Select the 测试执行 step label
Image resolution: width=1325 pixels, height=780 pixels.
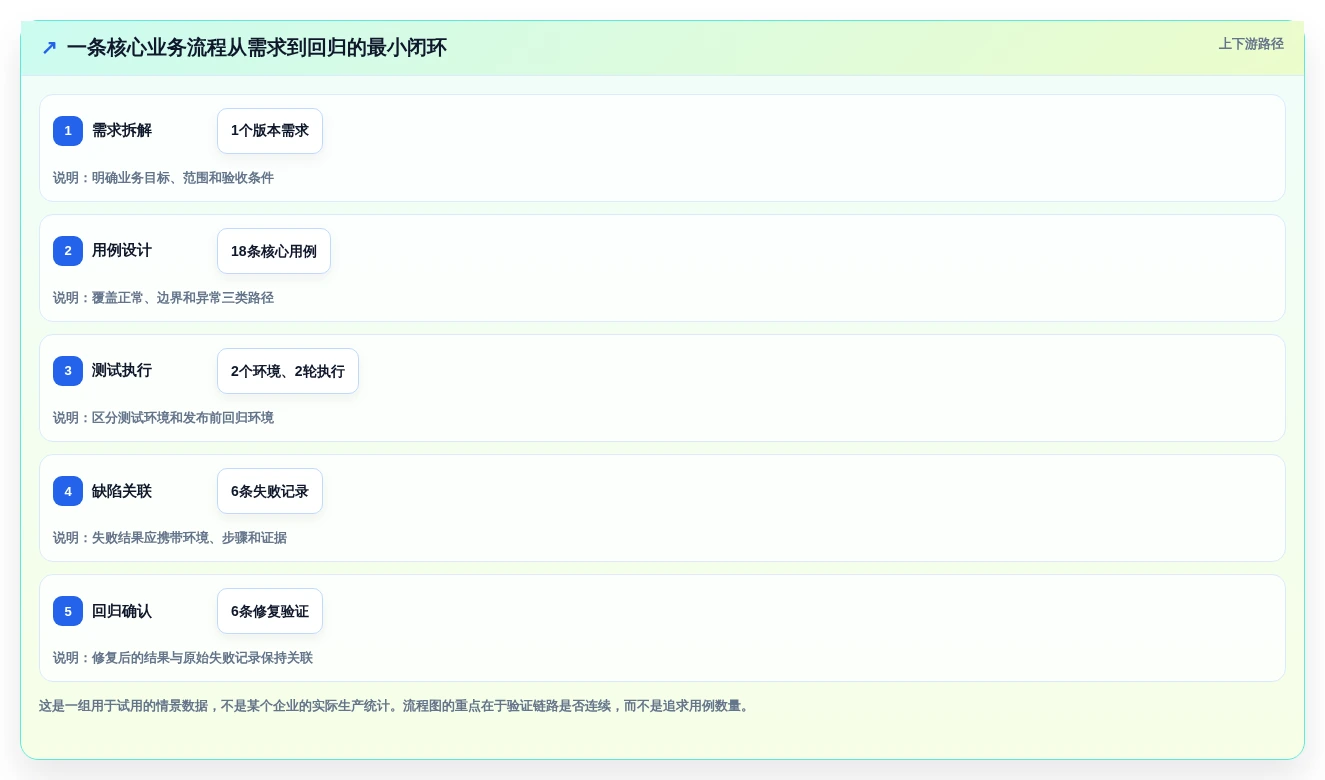coord(122,371)
